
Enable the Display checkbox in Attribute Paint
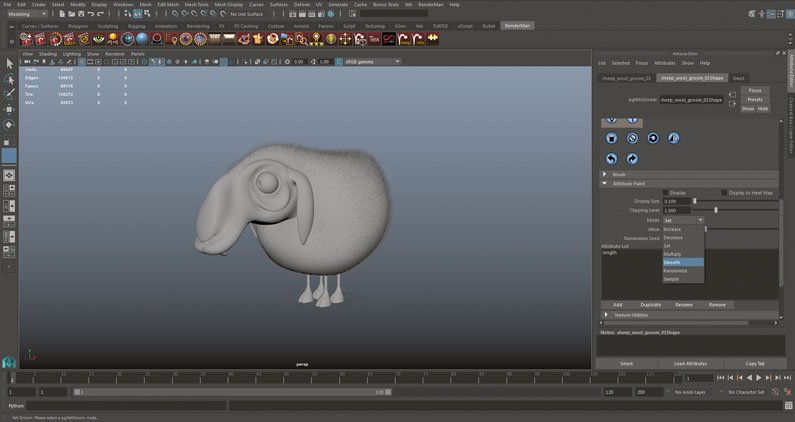[x=665, y=193]
